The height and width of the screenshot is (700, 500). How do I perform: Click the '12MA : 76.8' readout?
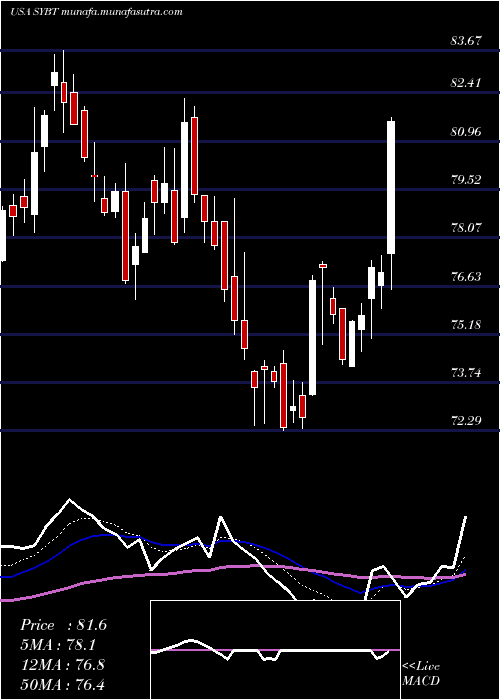pyautogui.click(x=62, y=664)
